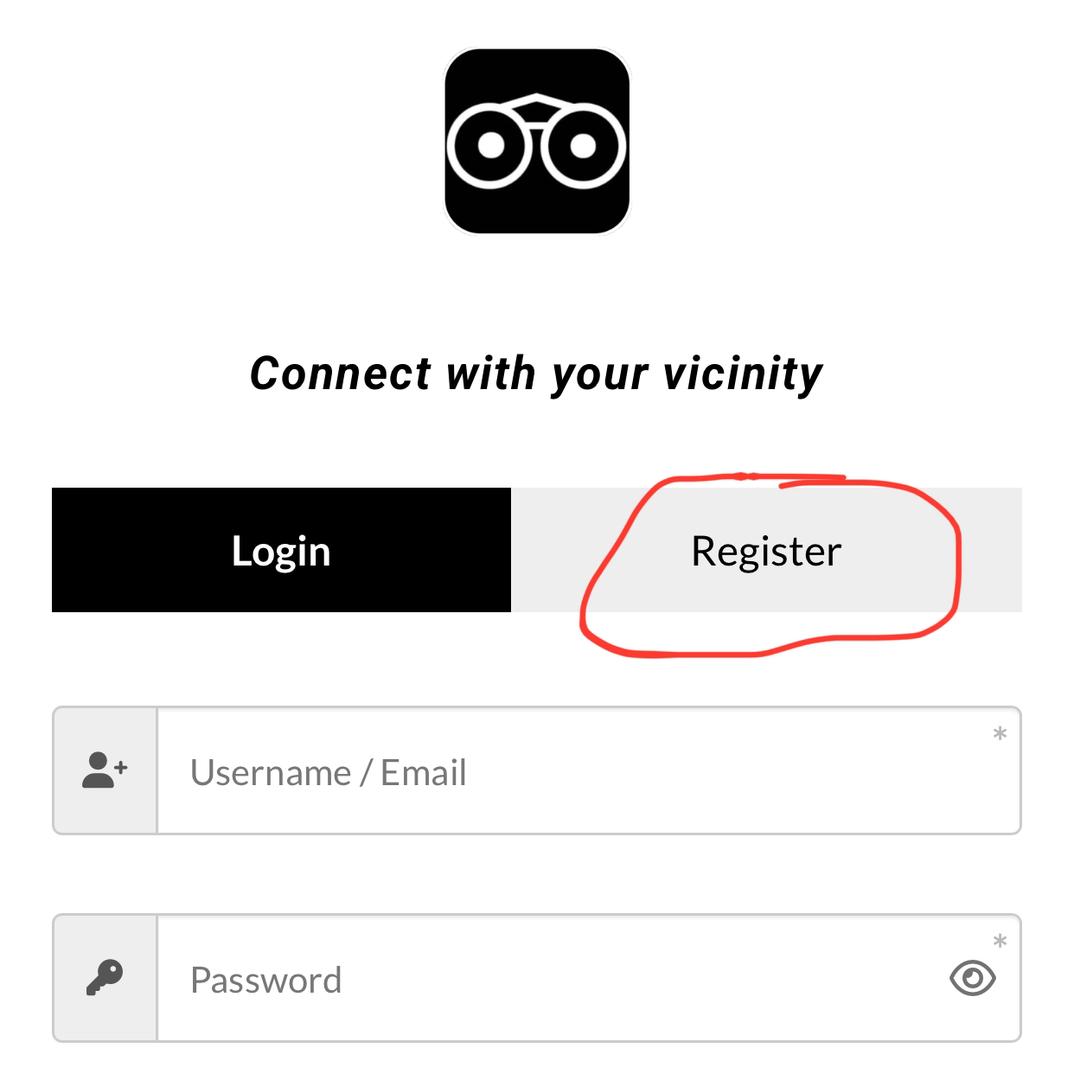
Task: Toggle password visibility eye
Action: (972, 978)
